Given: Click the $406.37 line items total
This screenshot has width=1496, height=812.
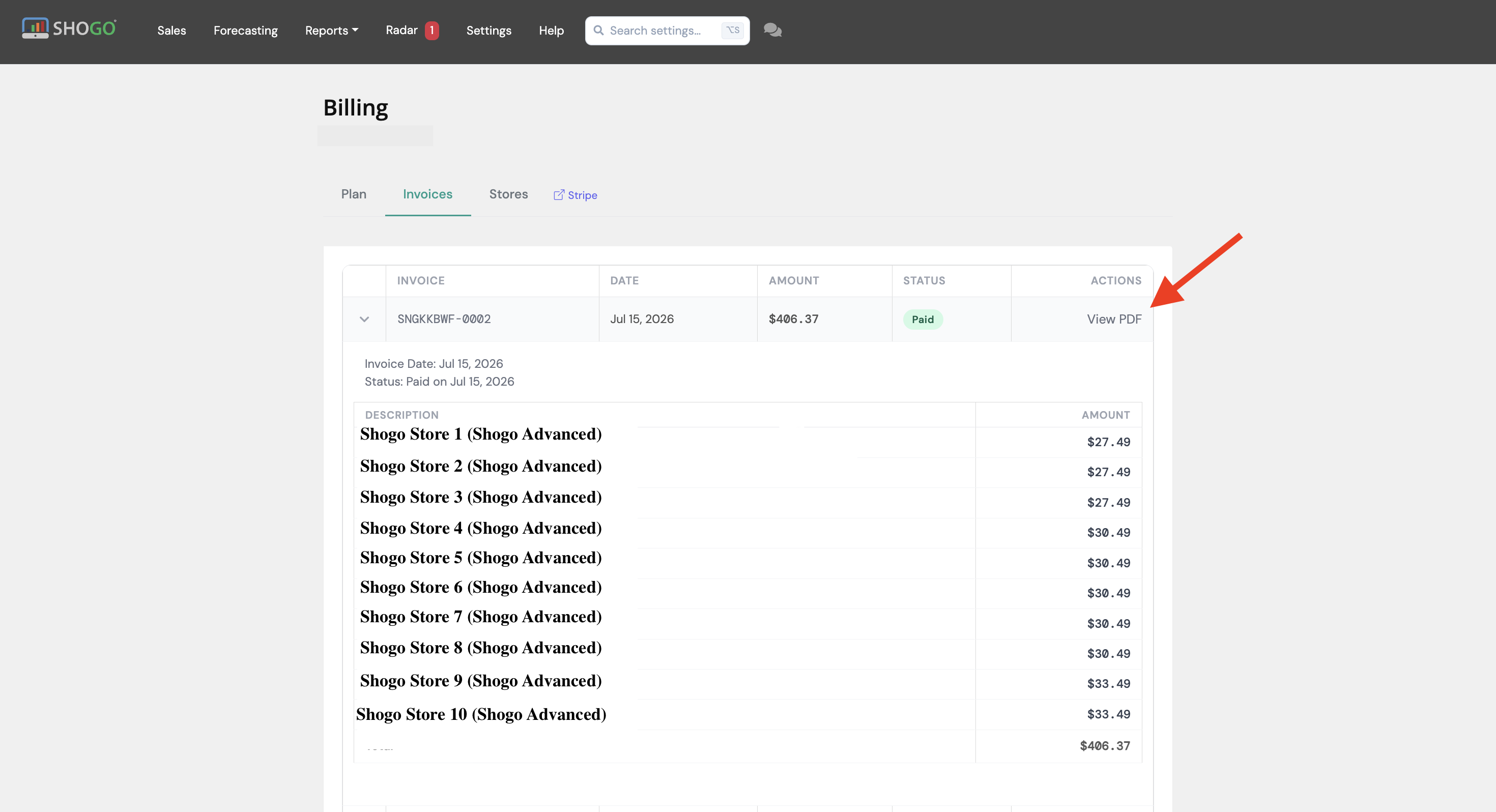Looking at the screenshot, I should pyautogui.click(x=1105, y=746).
